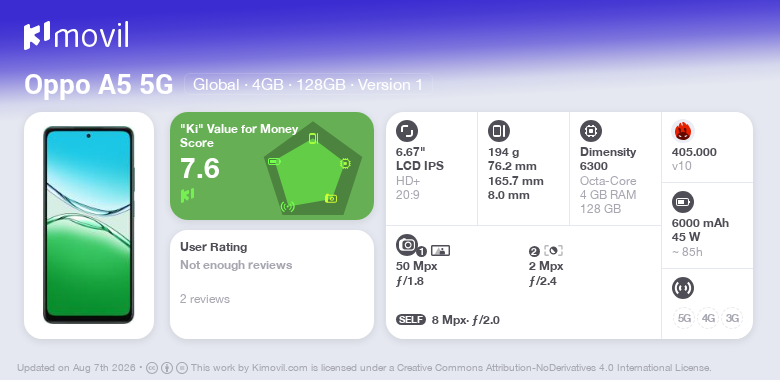Click the processor chip icon

pos(591,131)
